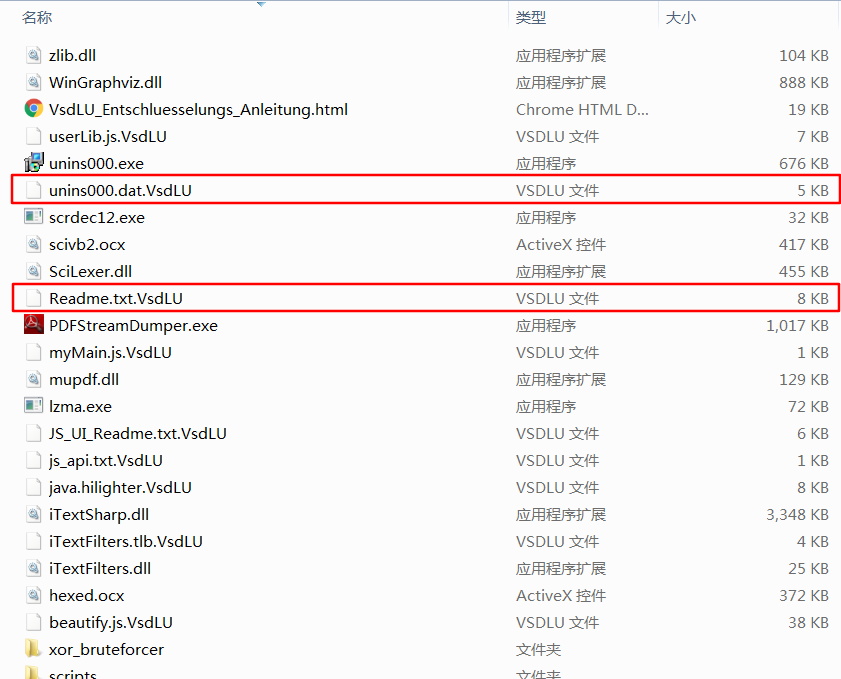Click the 888 KB size value
Screen dimensions: 841x679
804,82
